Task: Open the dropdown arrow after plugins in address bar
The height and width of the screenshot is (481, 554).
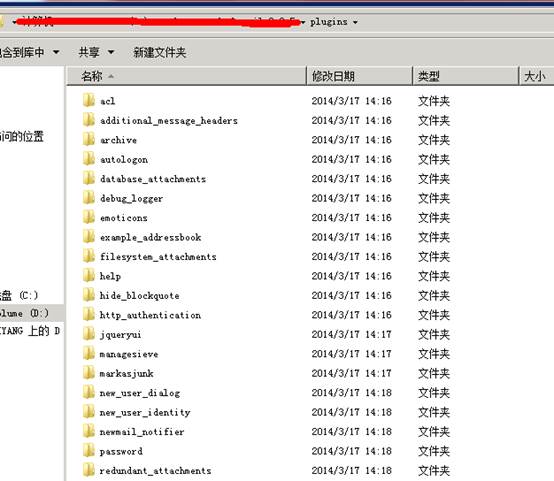Action: tap(355, 22)
